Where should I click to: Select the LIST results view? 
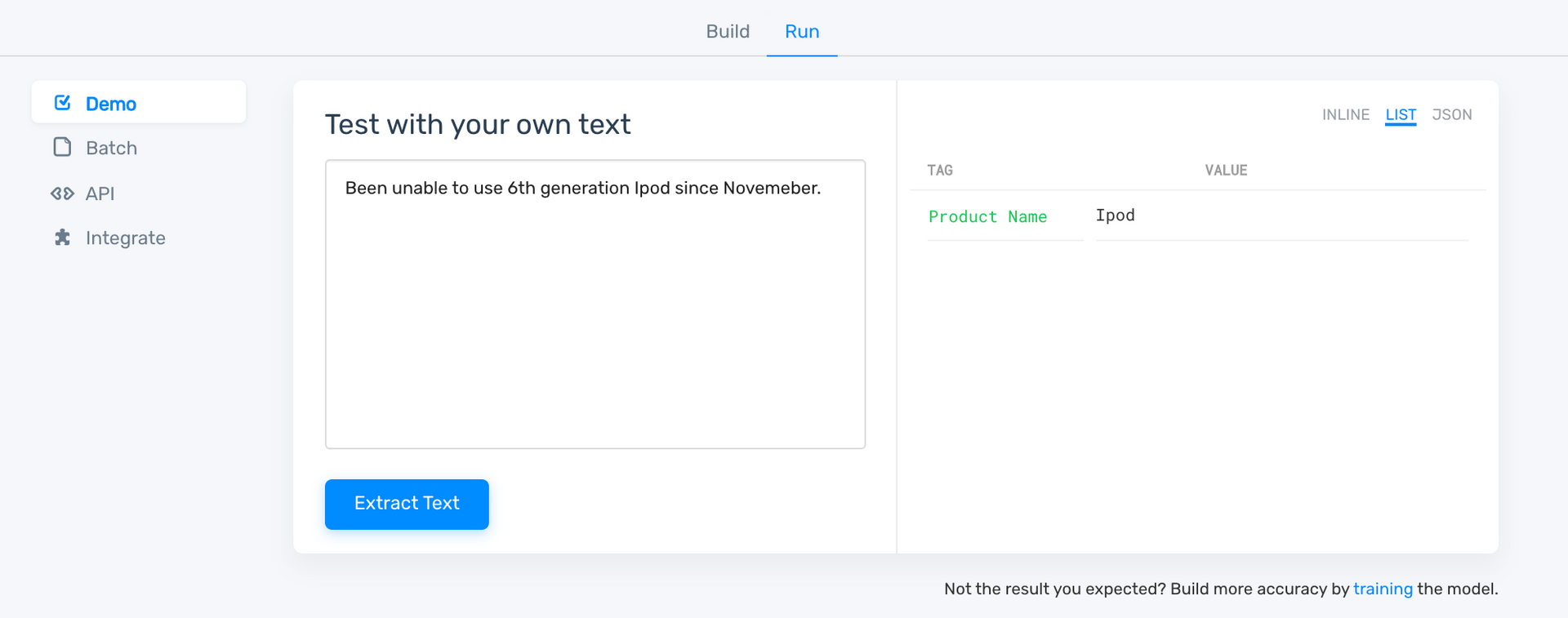tap(1400, 115)
